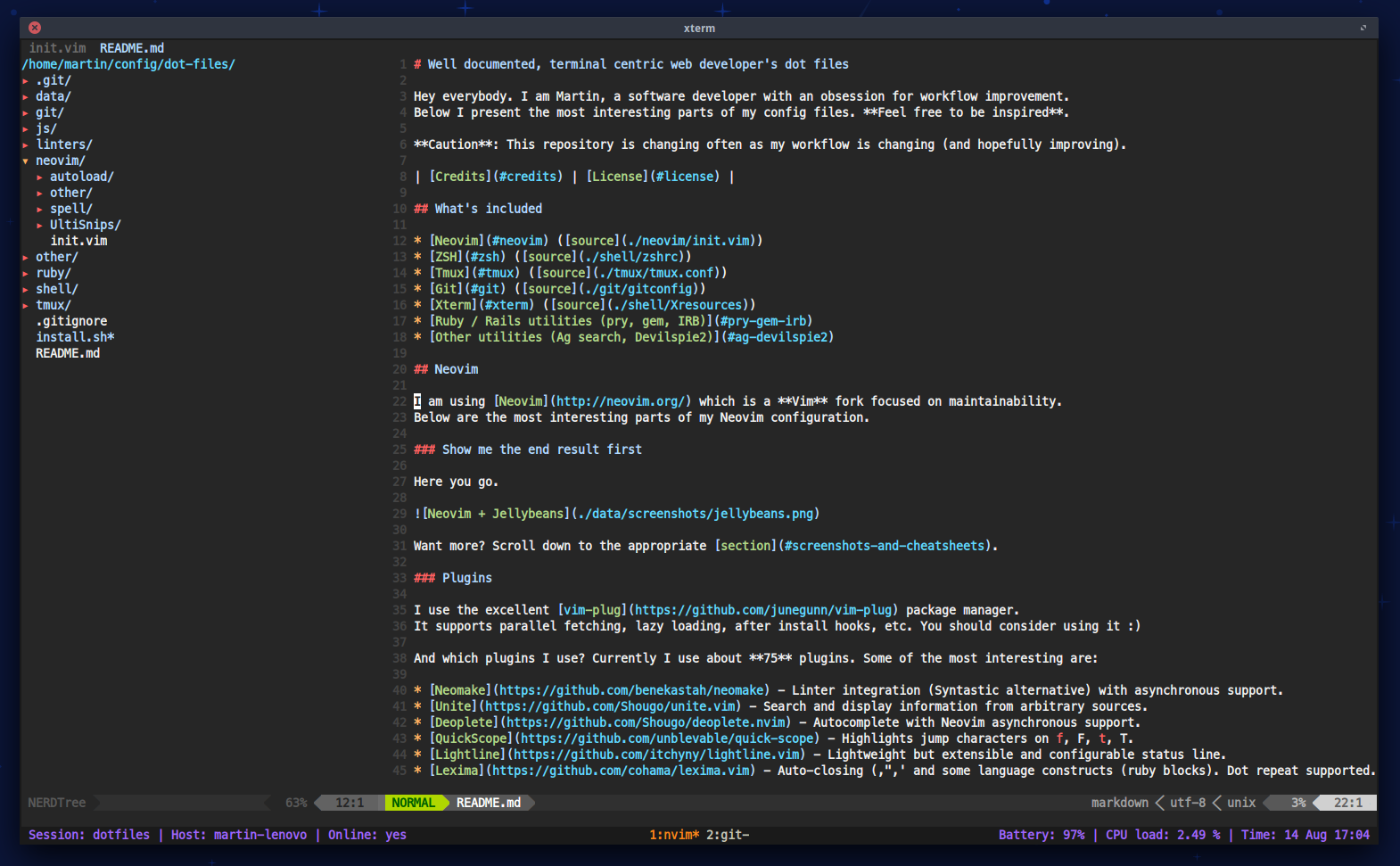Screen dimensions: 1400x866
Task: Click the 'Time: 14 Aug 17:04' entry
Action: [x=1305, y=835]
